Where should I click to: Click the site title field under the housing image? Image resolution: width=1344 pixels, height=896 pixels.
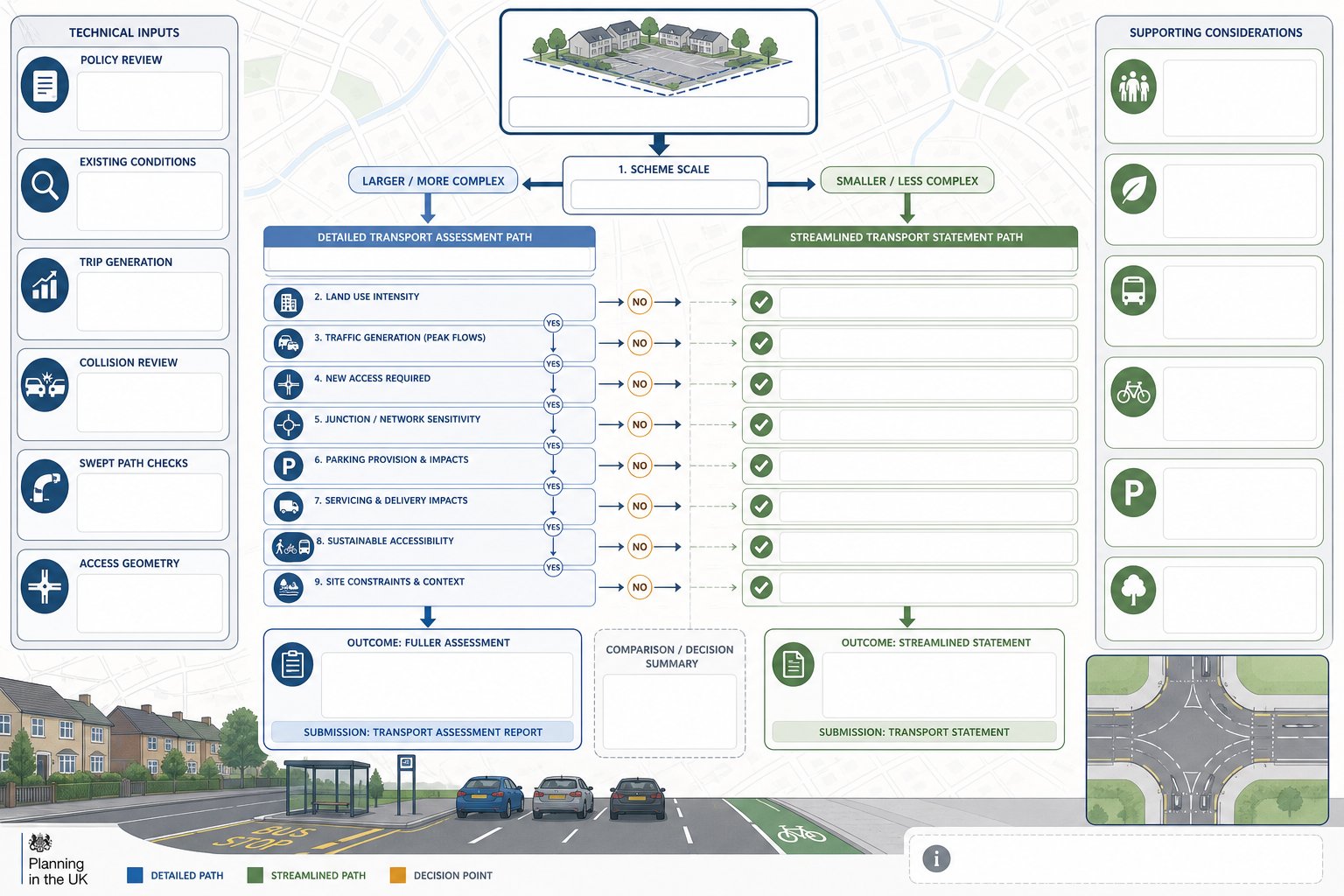pyautogui.click(x=658, y=112)
